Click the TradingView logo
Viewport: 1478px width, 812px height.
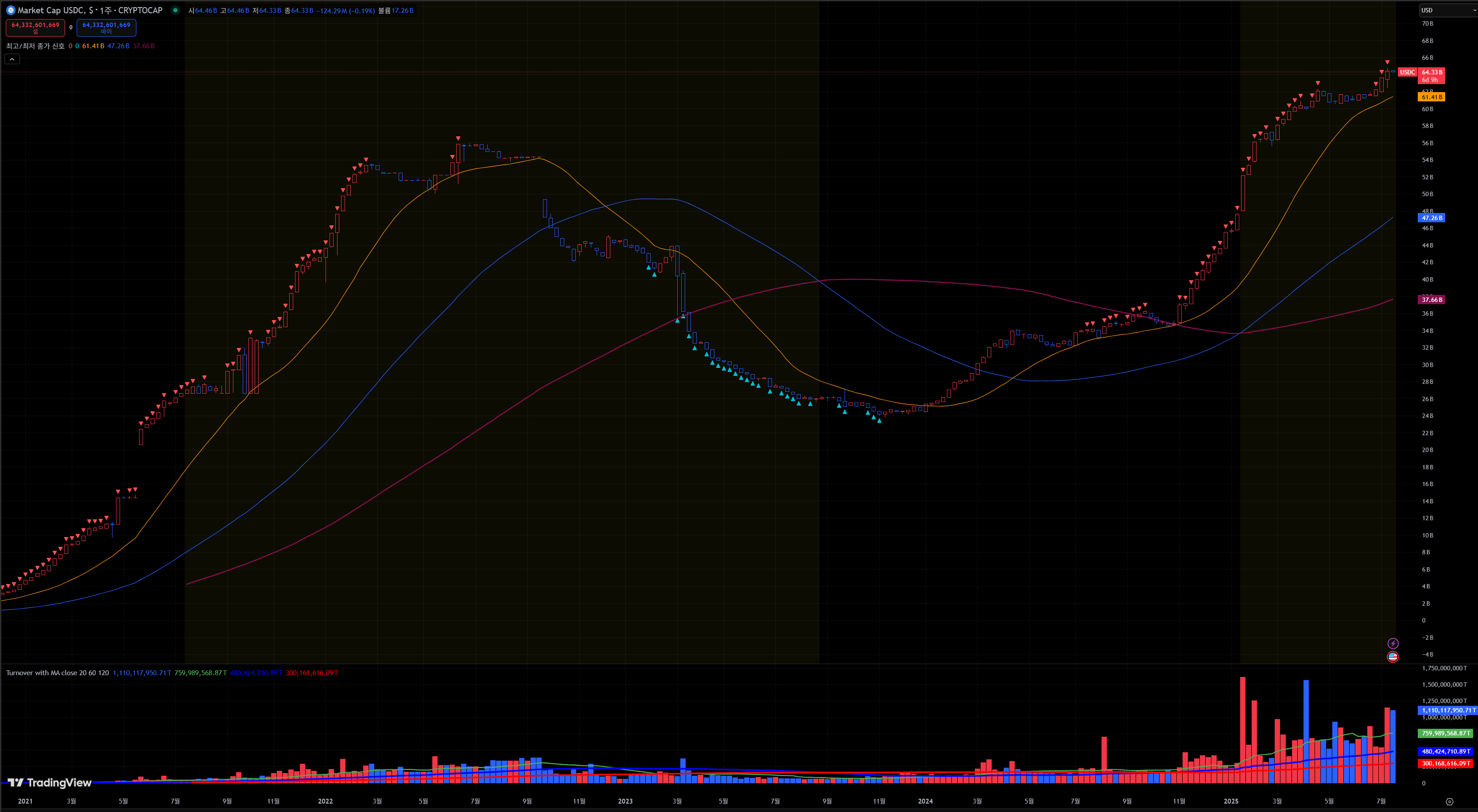[49, 783]
